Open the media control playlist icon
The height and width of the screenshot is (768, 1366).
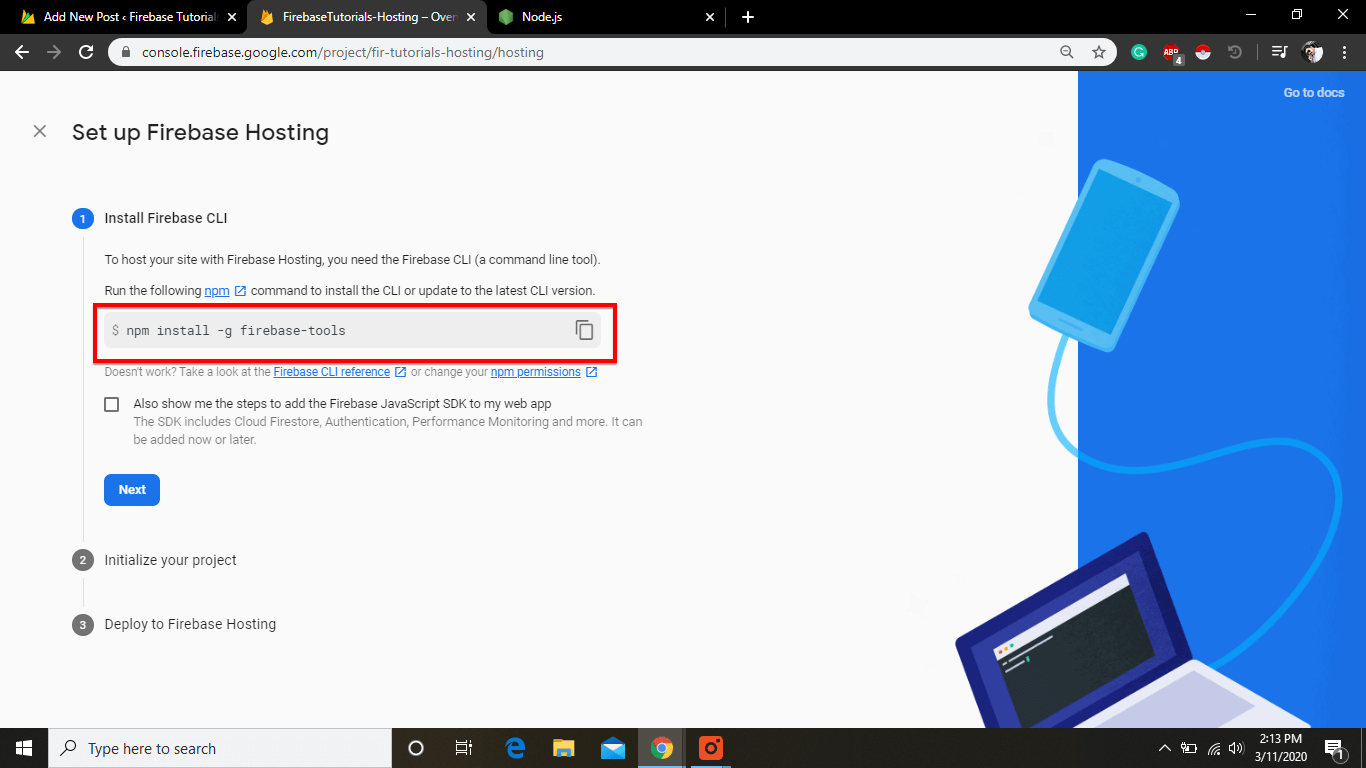1279,52
